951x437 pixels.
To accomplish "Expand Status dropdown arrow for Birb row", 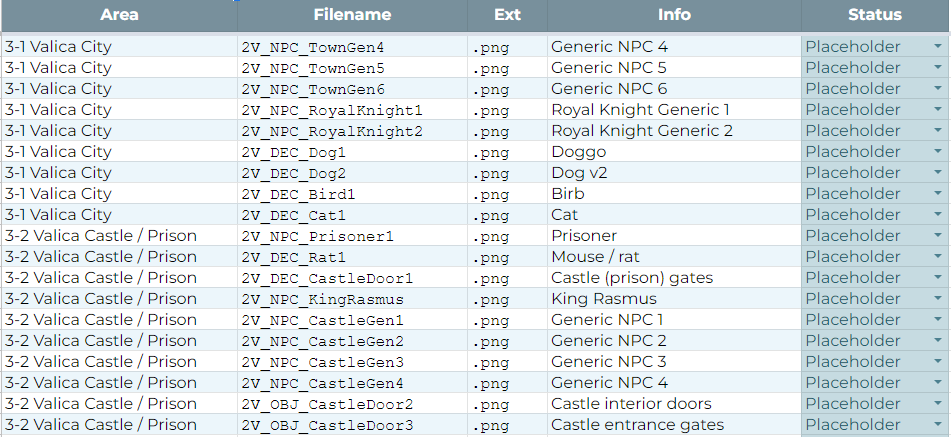I will tap(937, 194).
